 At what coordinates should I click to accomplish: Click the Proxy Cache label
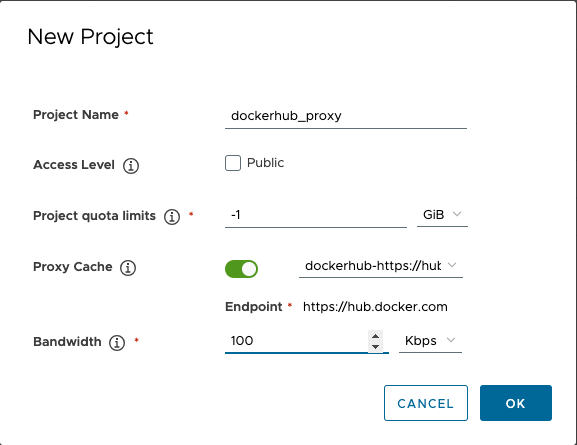coord(73,267)
